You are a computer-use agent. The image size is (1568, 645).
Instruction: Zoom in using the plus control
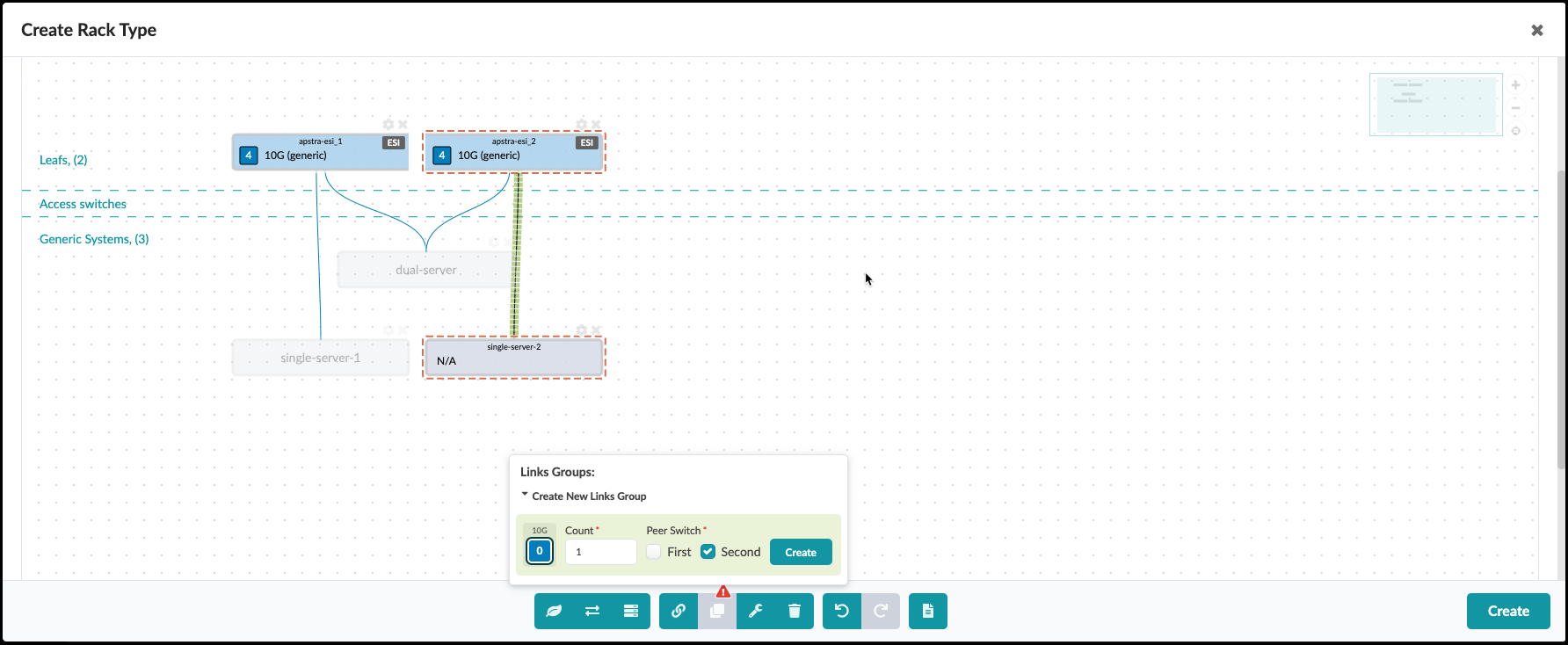click(1516, 85)
